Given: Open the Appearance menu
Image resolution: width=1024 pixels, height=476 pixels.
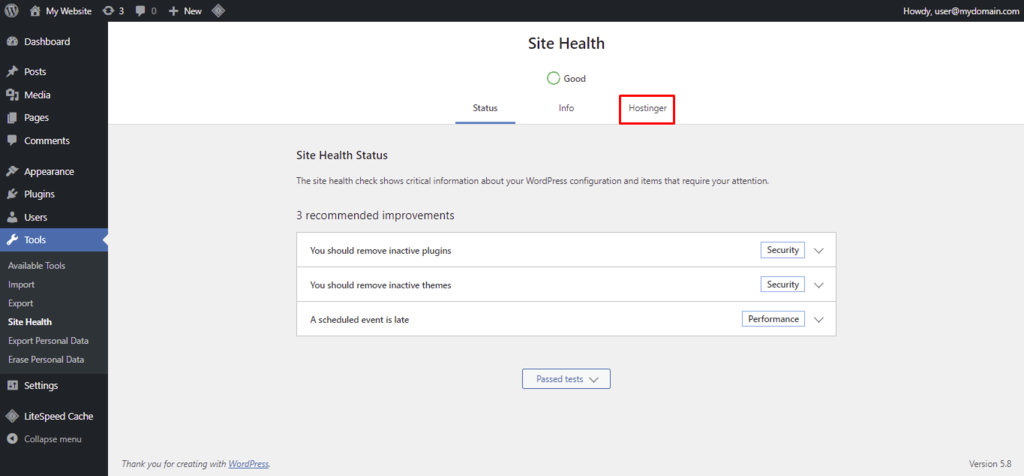Looking at the screenshot, I should click(48, 171).
